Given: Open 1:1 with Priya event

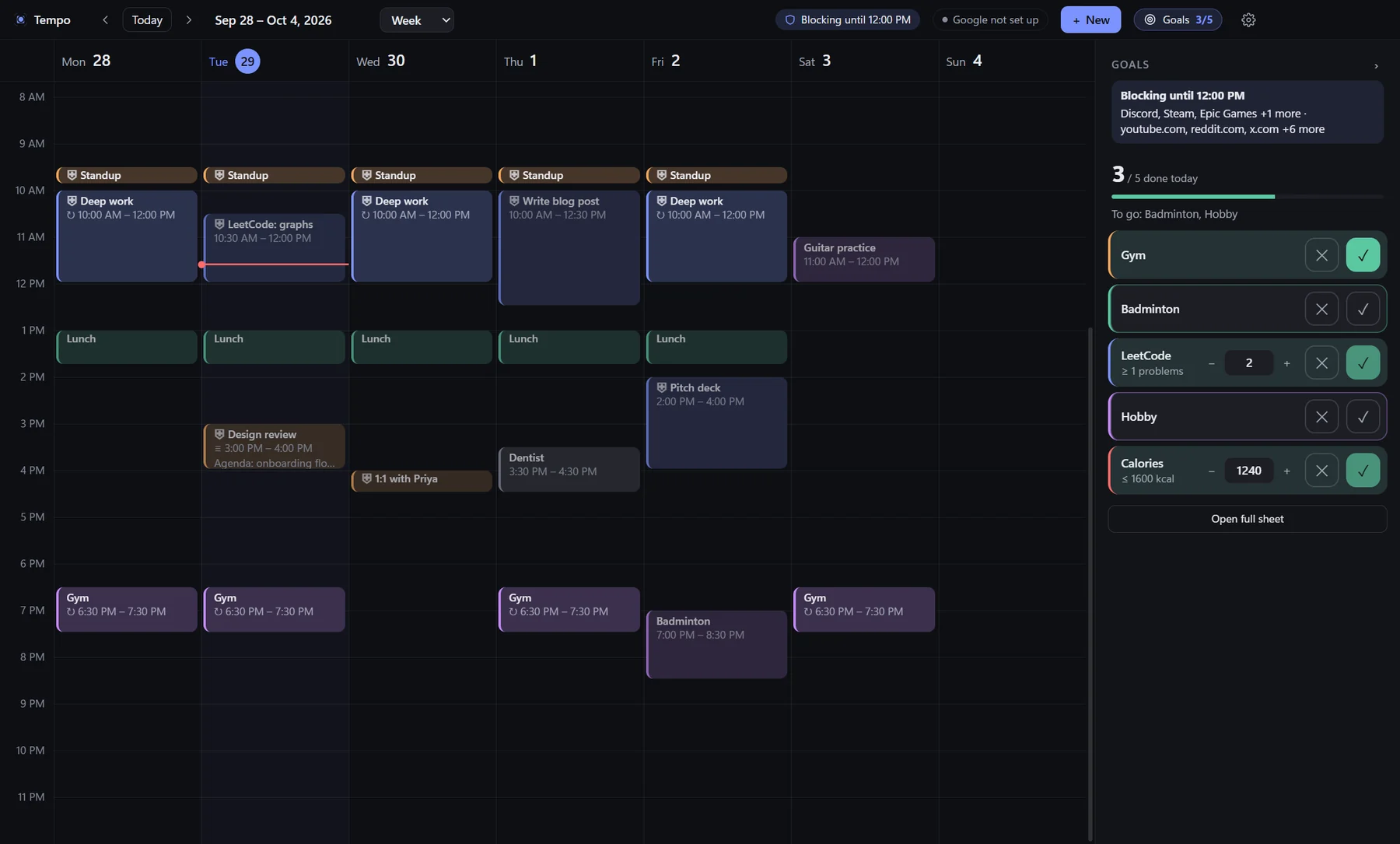Looking at the screenshot, I should [422, 481].
